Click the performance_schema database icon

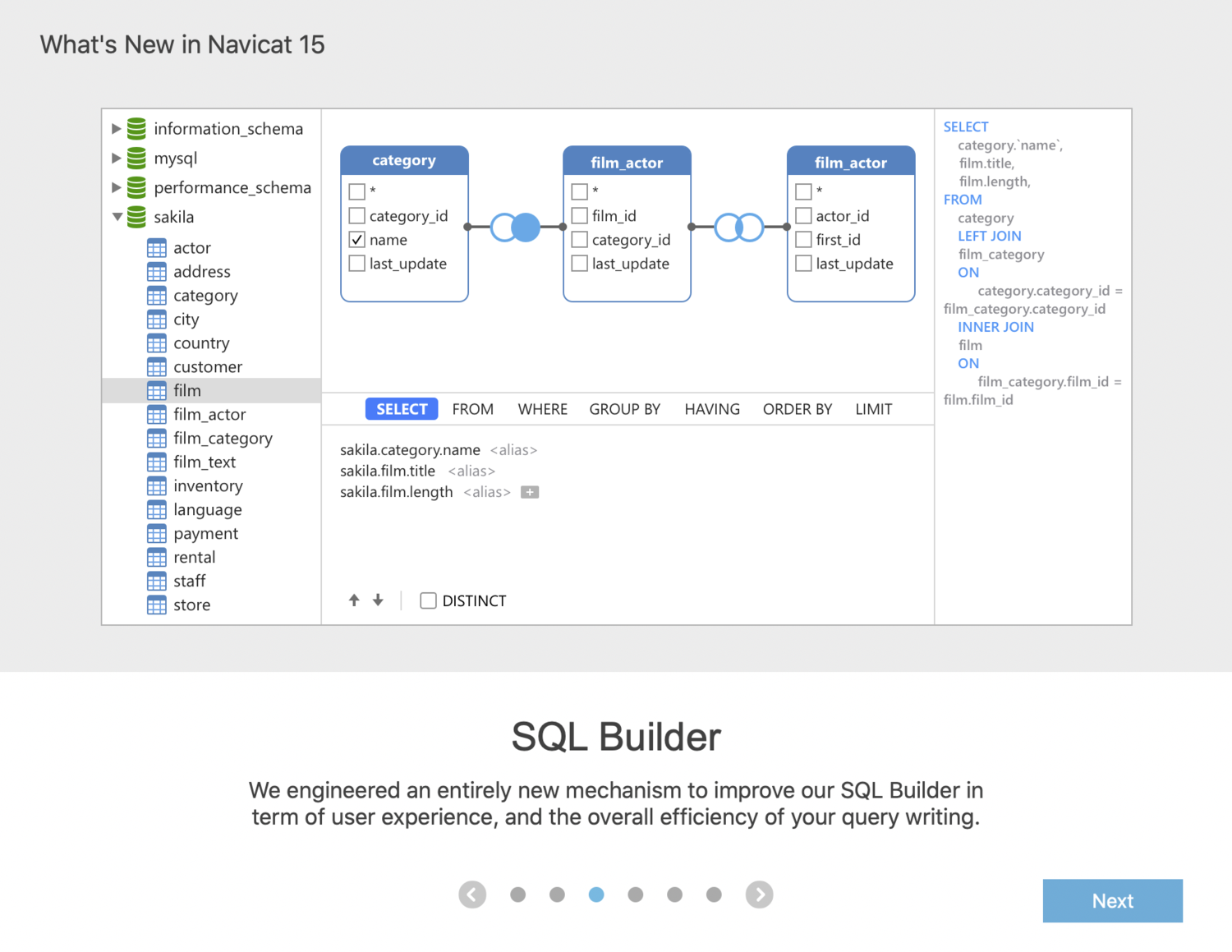click(x=136, y=187)
